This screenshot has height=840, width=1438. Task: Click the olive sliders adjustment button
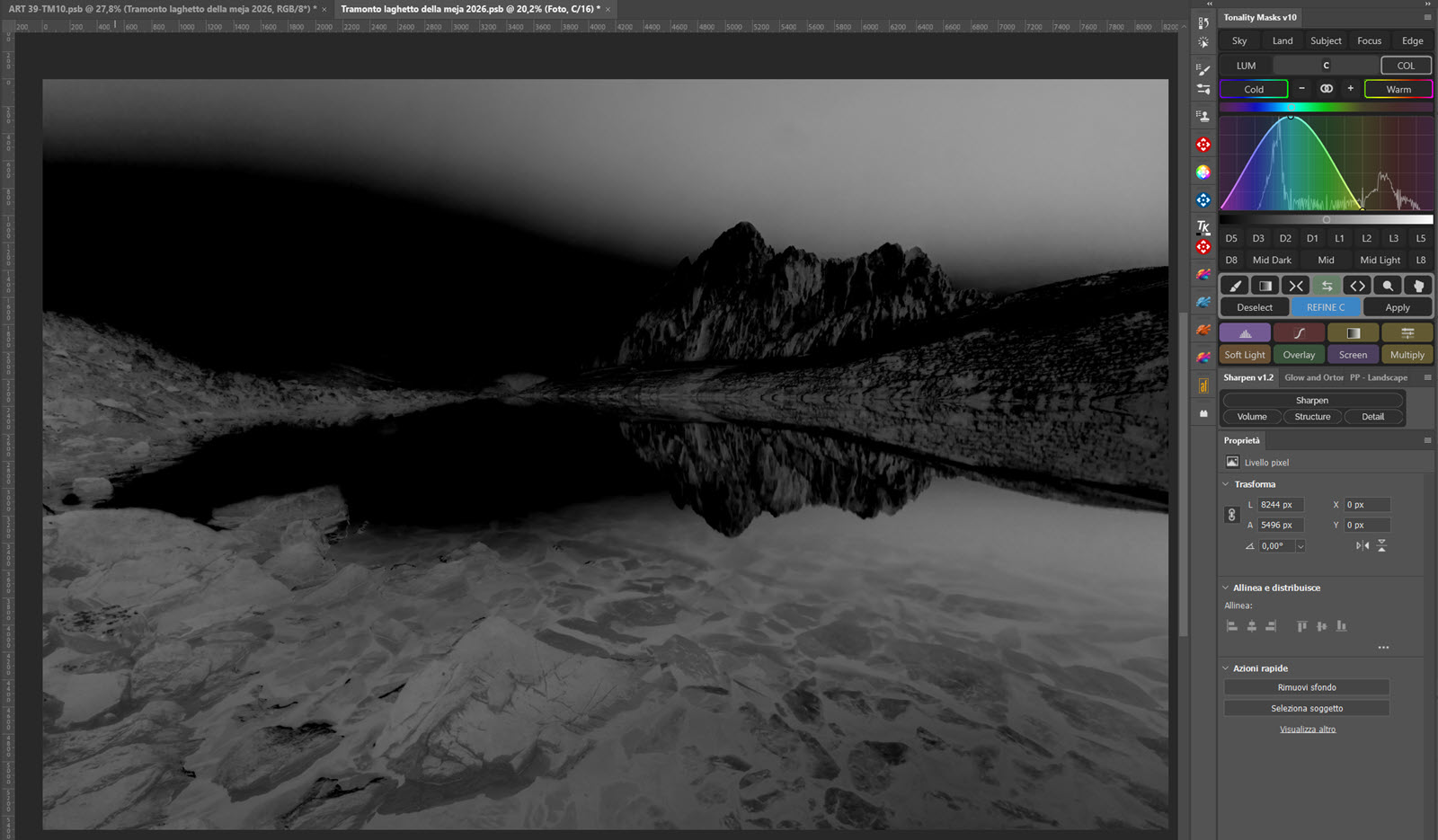pos(1407,333)
